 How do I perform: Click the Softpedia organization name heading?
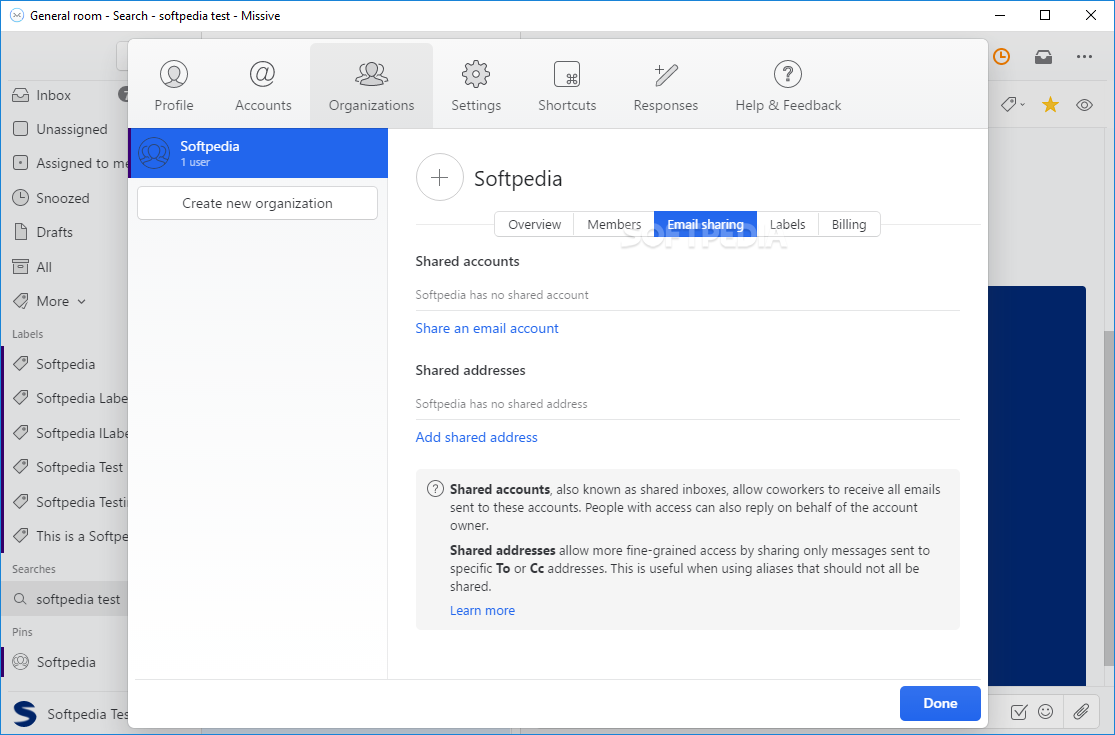point(518,178)
